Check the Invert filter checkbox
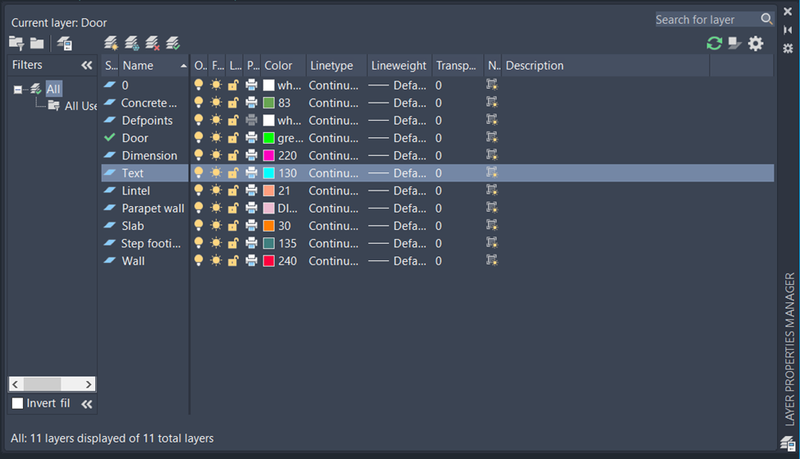Viewport: 800px width, 459px height. click(x=17, y=403)
